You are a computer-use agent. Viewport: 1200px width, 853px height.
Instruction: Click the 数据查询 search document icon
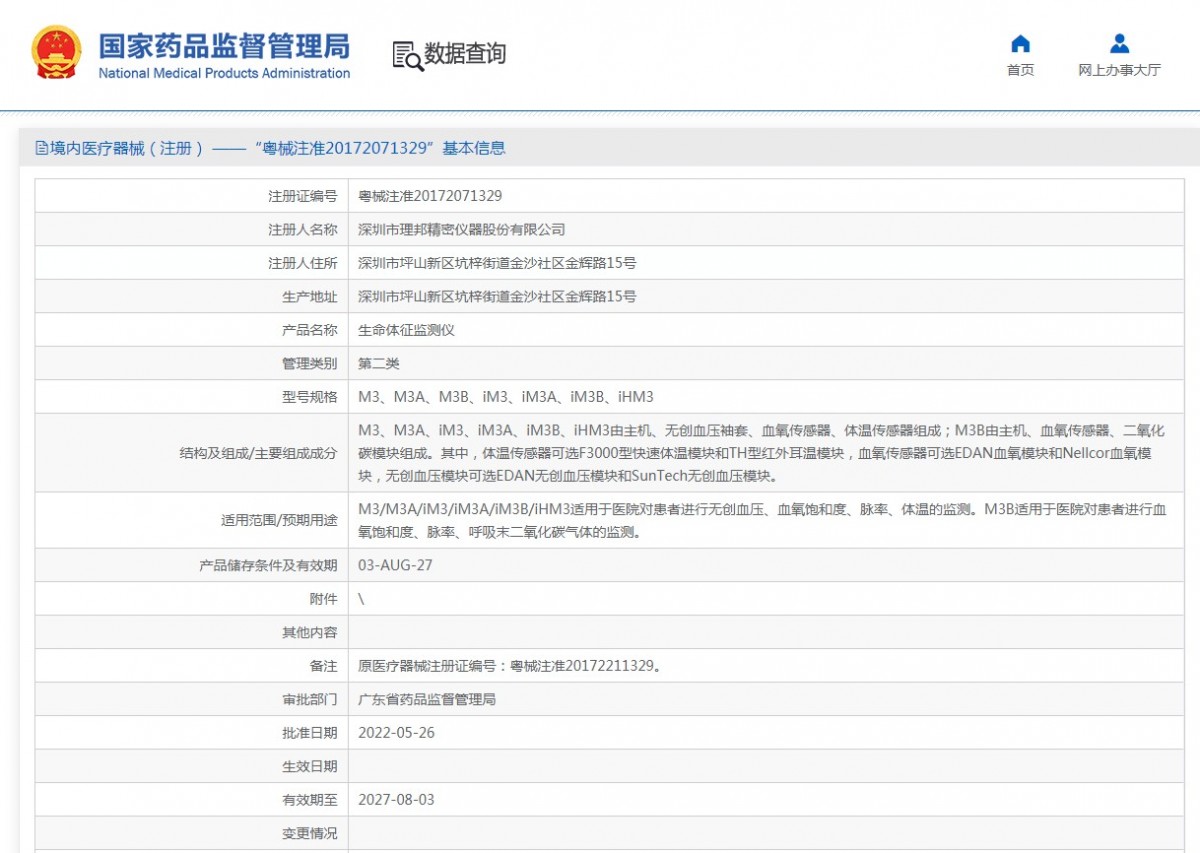pyautogui.click(x=408, y=56)
